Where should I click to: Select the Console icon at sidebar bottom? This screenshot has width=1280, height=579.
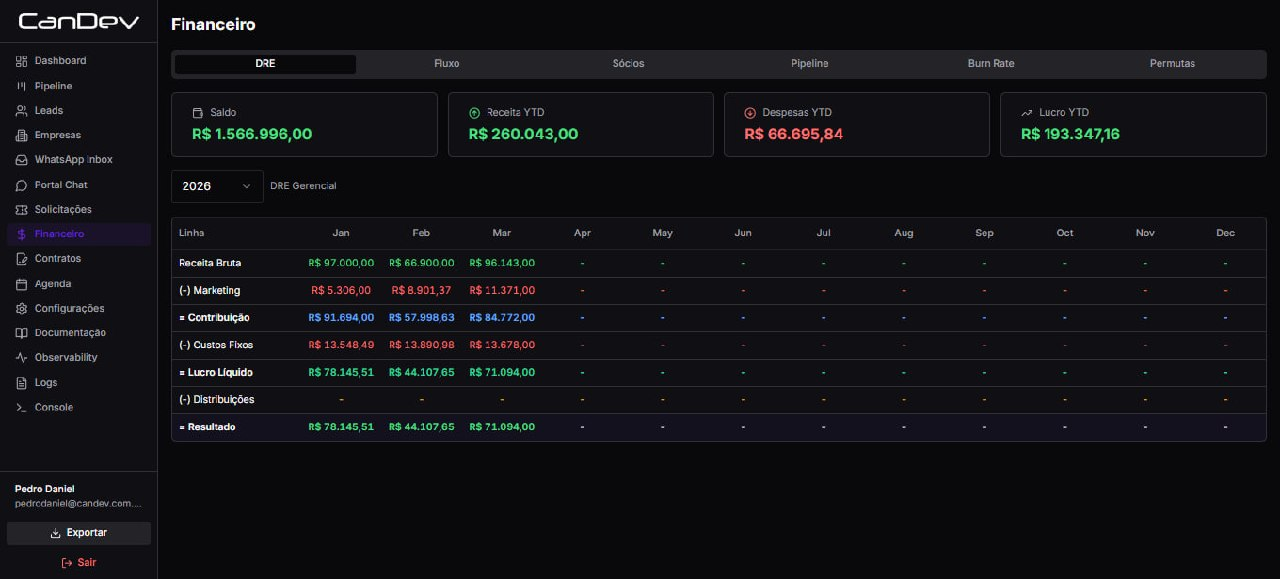click(21, 407)
